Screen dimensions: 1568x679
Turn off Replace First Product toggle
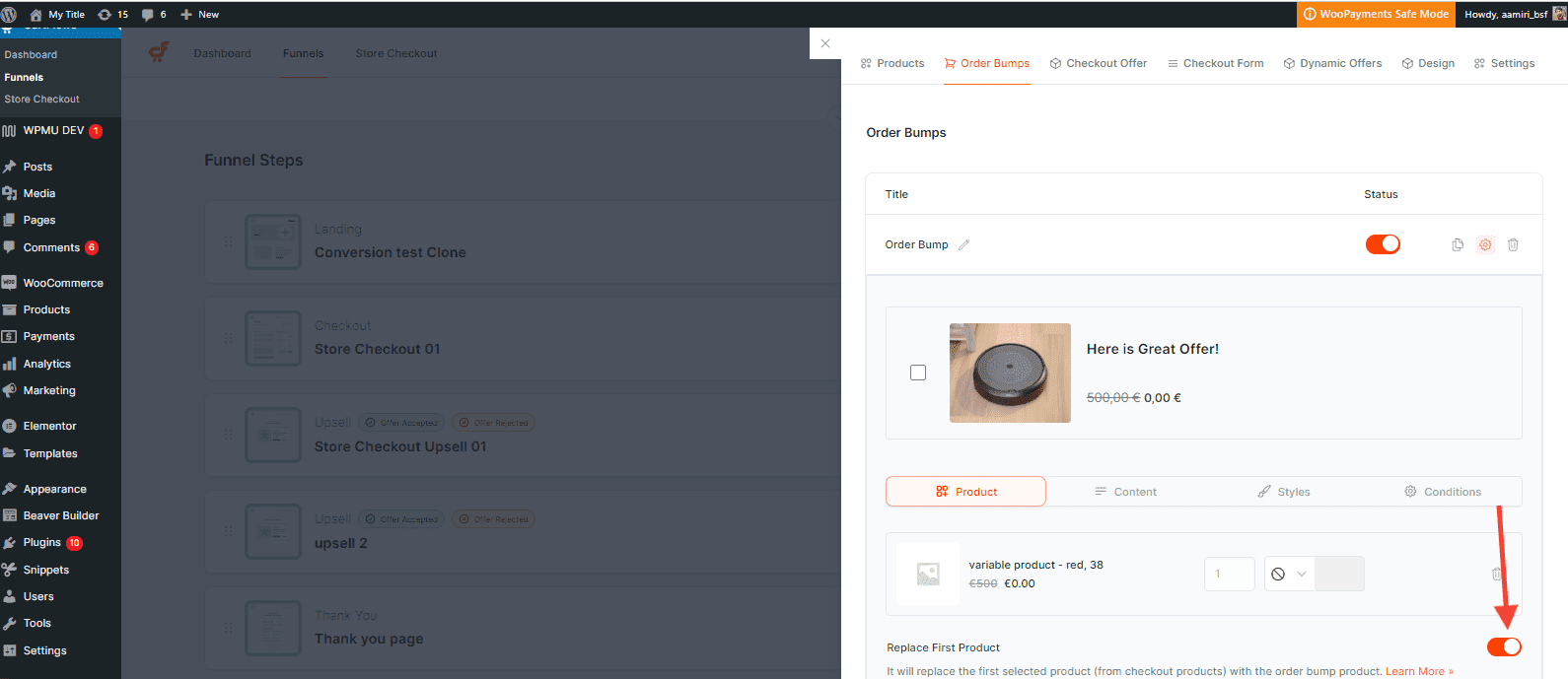(x=1504, y=646)
